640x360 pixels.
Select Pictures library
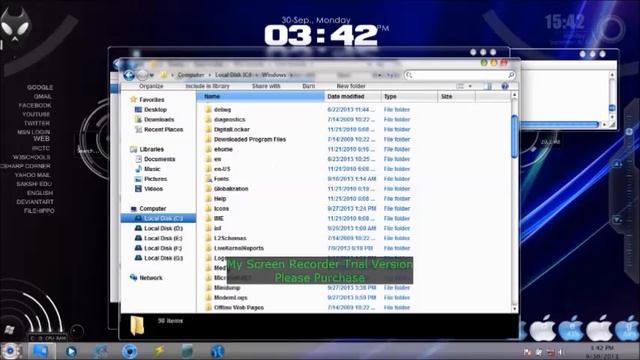coord(156,179)
